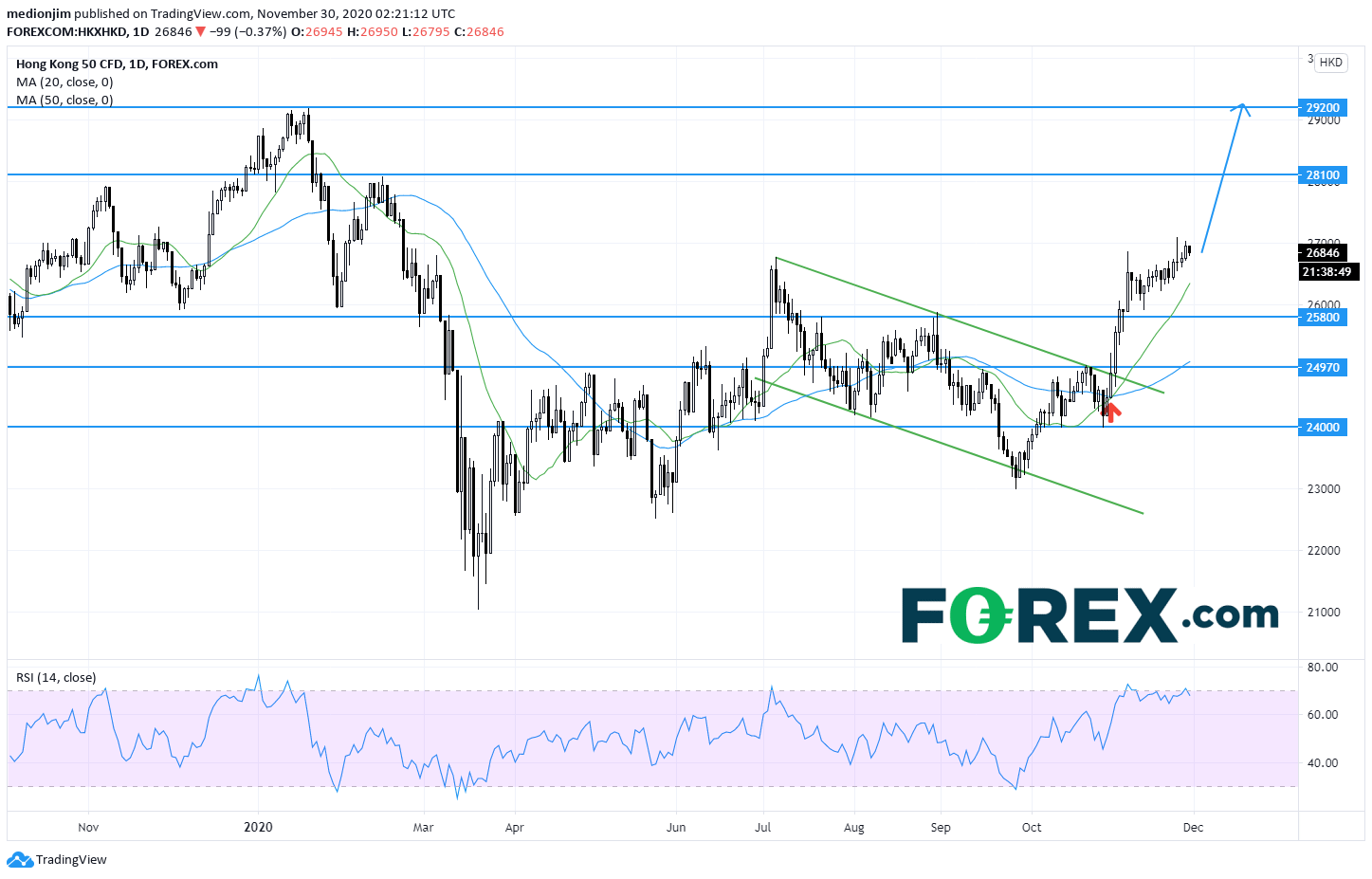Click the high value H:26950 in header
1372x879 pixels.
click(x=373, y=31)
